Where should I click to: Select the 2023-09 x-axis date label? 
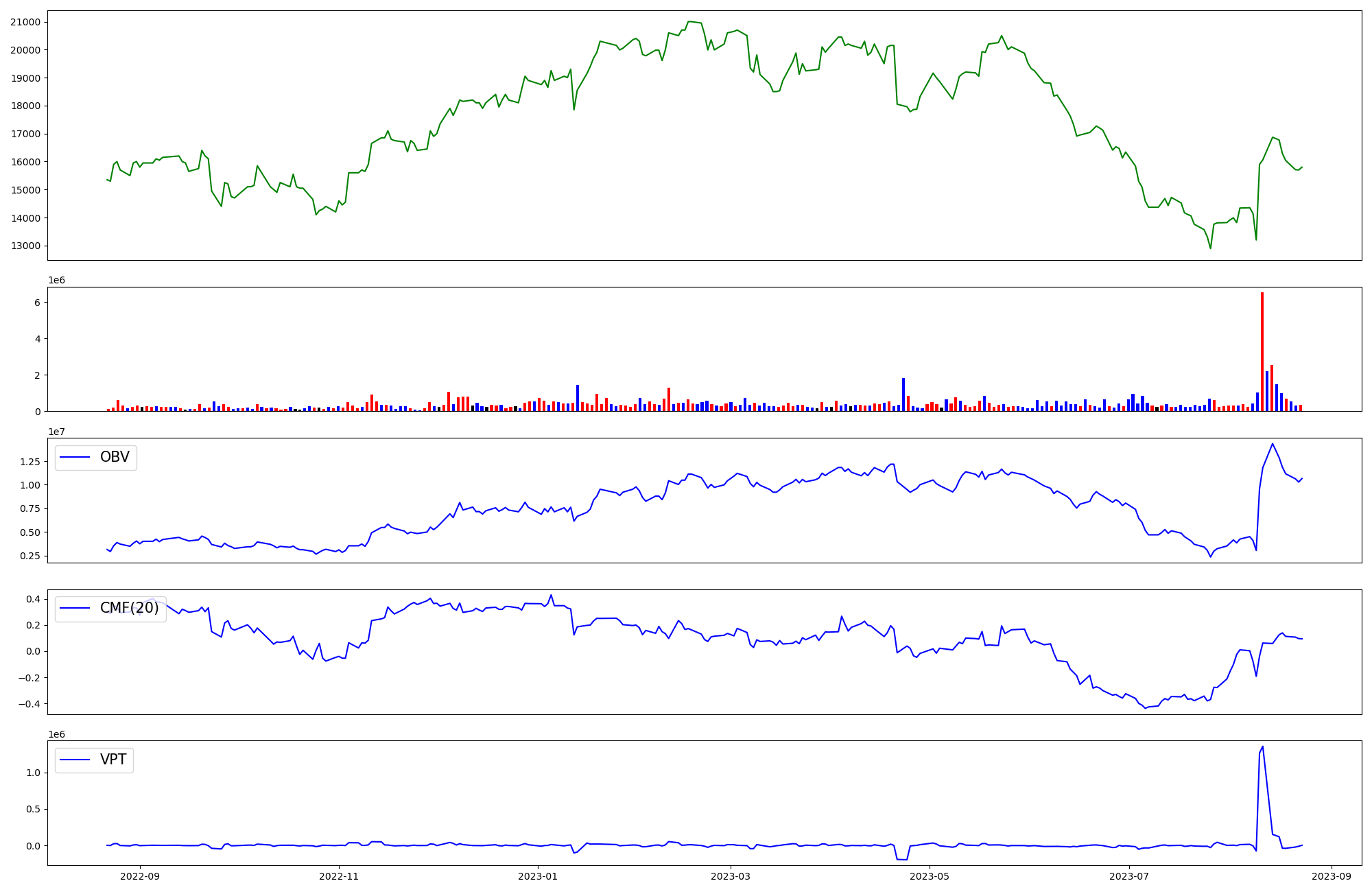click(1331, 876)
